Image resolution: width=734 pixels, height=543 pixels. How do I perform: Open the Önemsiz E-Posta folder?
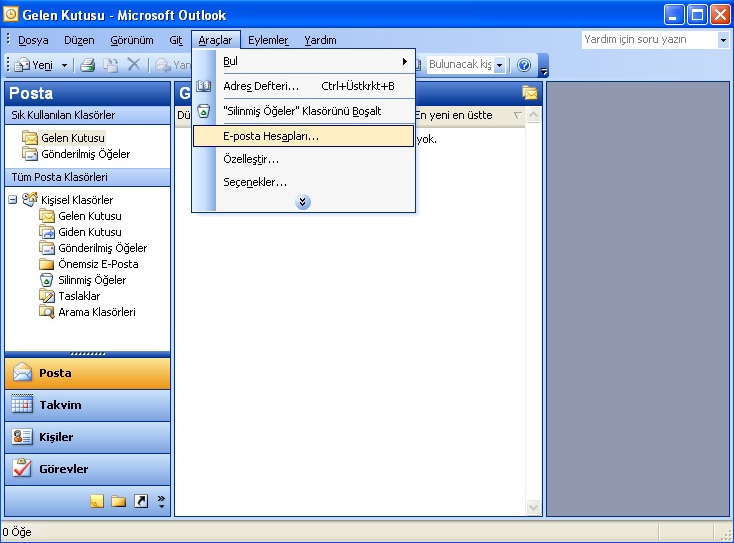click(x=98, y=264)
